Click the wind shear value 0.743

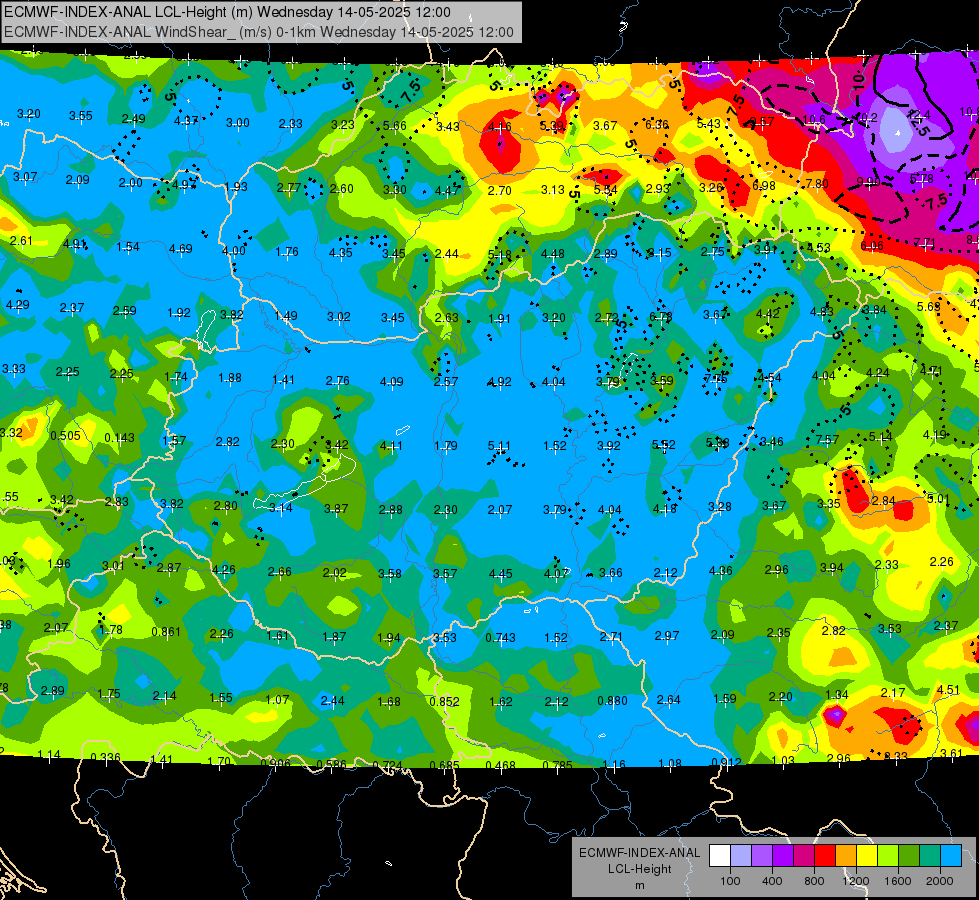coord(501,638)
